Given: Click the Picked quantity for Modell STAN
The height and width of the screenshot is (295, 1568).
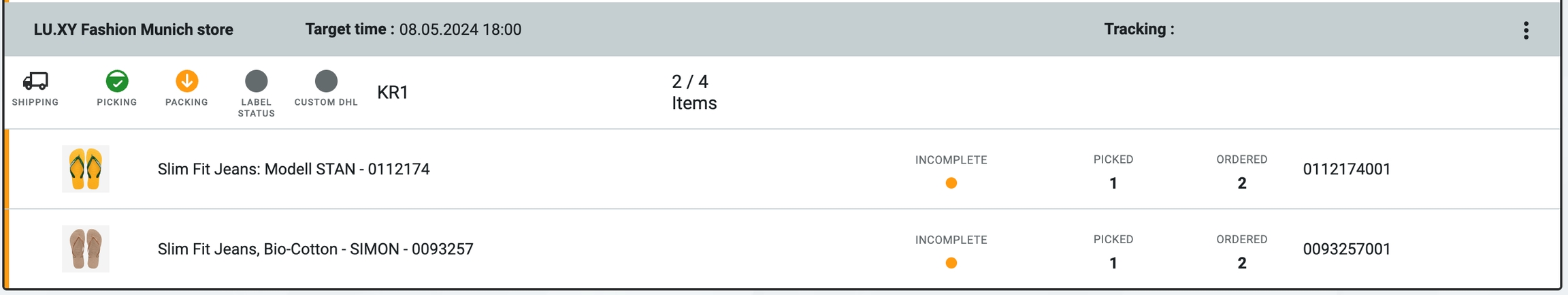Looking at the screenshot, I should (1113, 183).
